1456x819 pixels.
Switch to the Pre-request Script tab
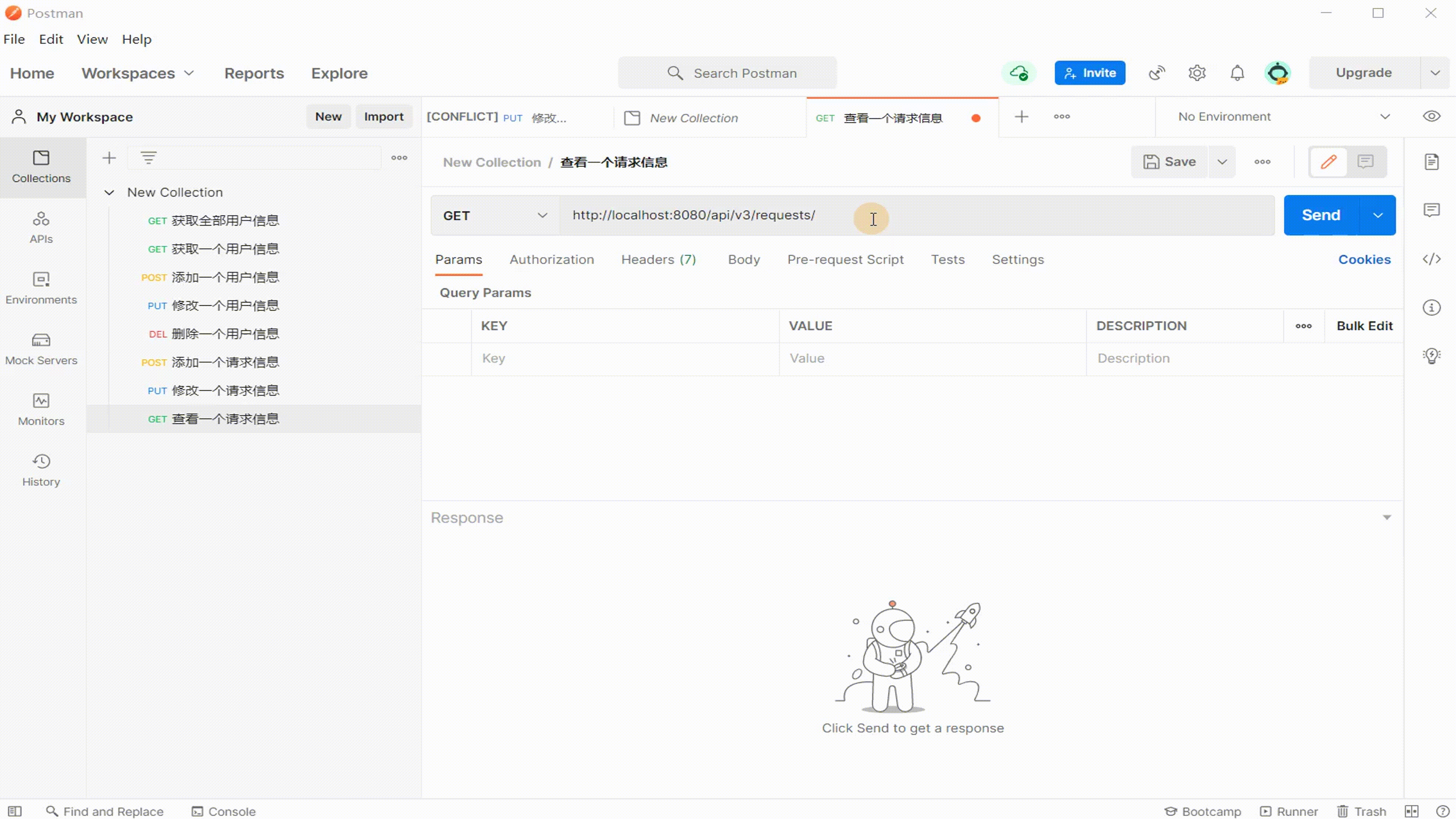point(846,259)
